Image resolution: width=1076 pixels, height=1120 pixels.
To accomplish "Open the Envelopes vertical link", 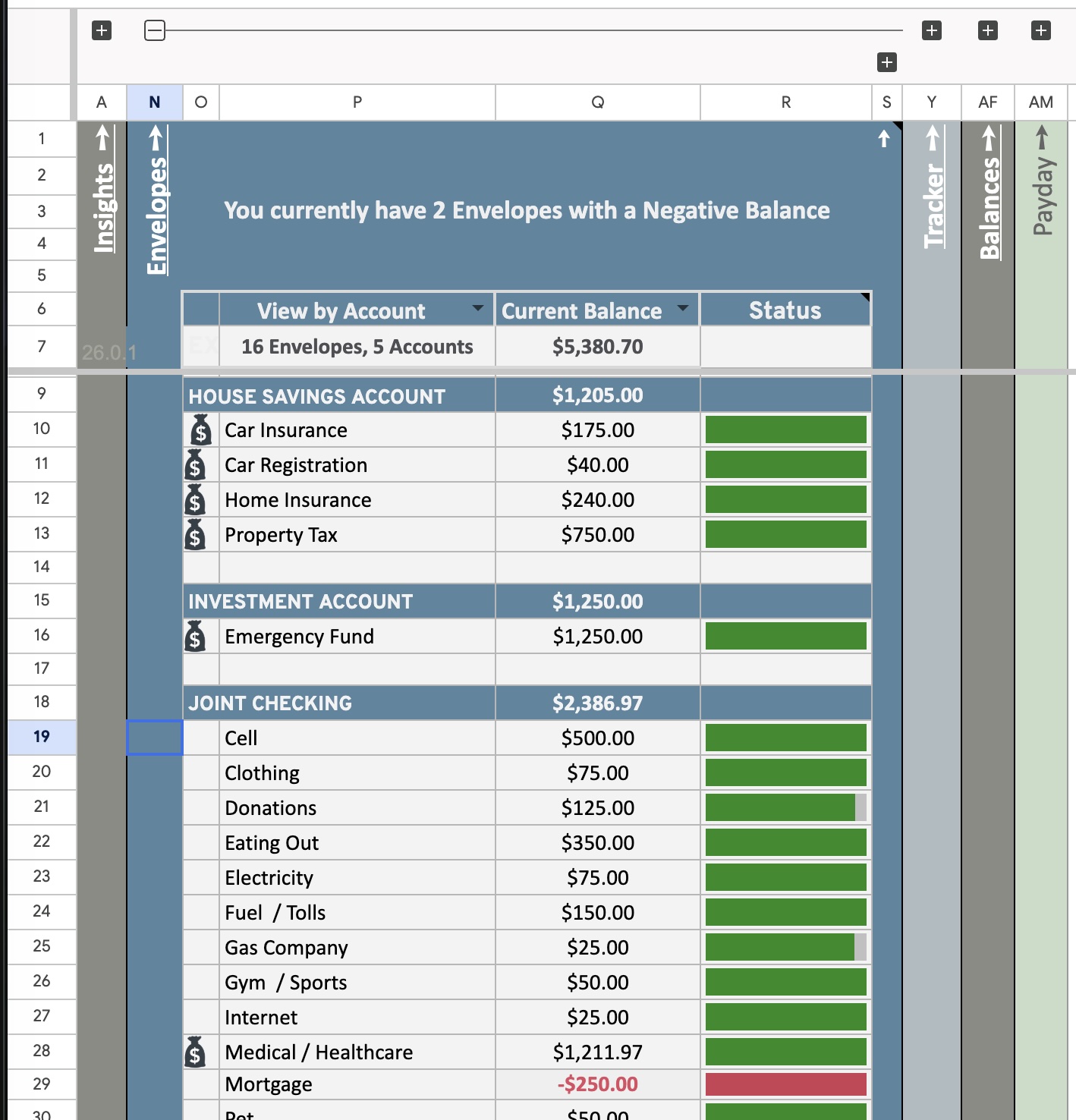I will coord(156,201).
